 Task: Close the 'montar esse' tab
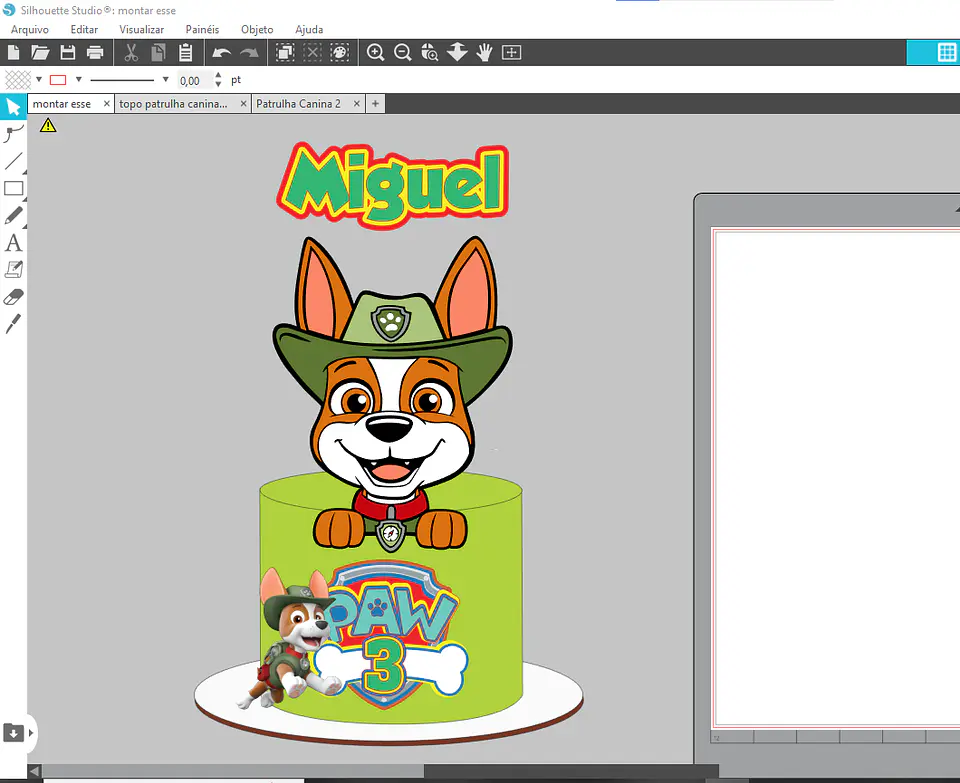pyautogui.click(x=107, y=104)
